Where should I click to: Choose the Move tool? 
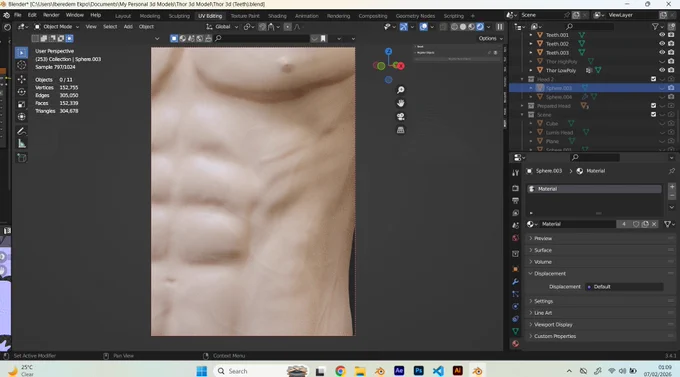click(21, 79)
